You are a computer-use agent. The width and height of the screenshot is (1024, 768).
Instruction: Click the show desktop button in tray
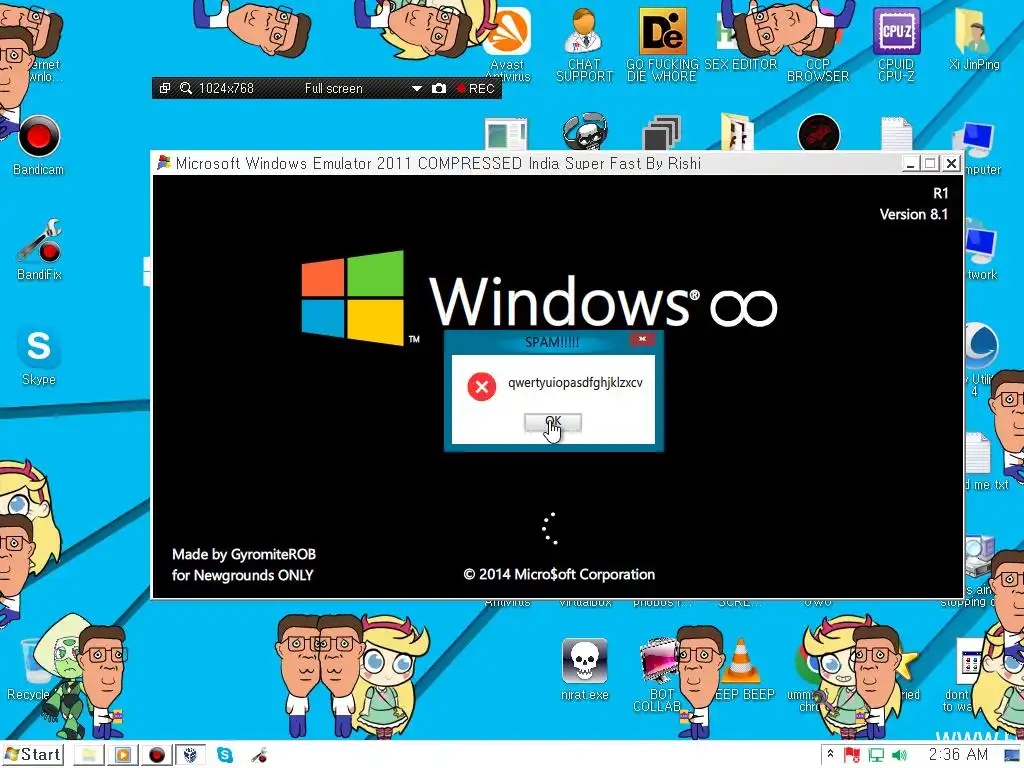1012,756
